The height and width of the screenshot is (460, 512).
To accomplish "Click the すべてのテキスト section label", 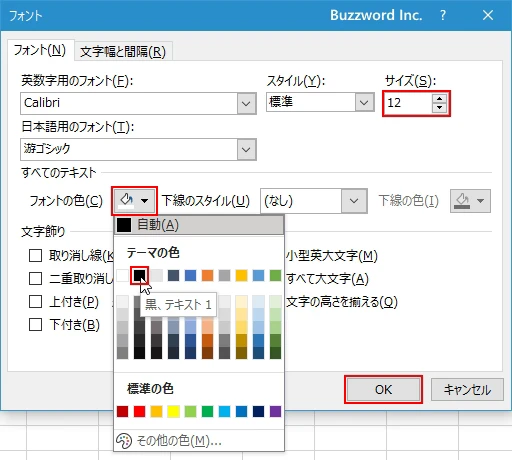I will click(59, 173).
